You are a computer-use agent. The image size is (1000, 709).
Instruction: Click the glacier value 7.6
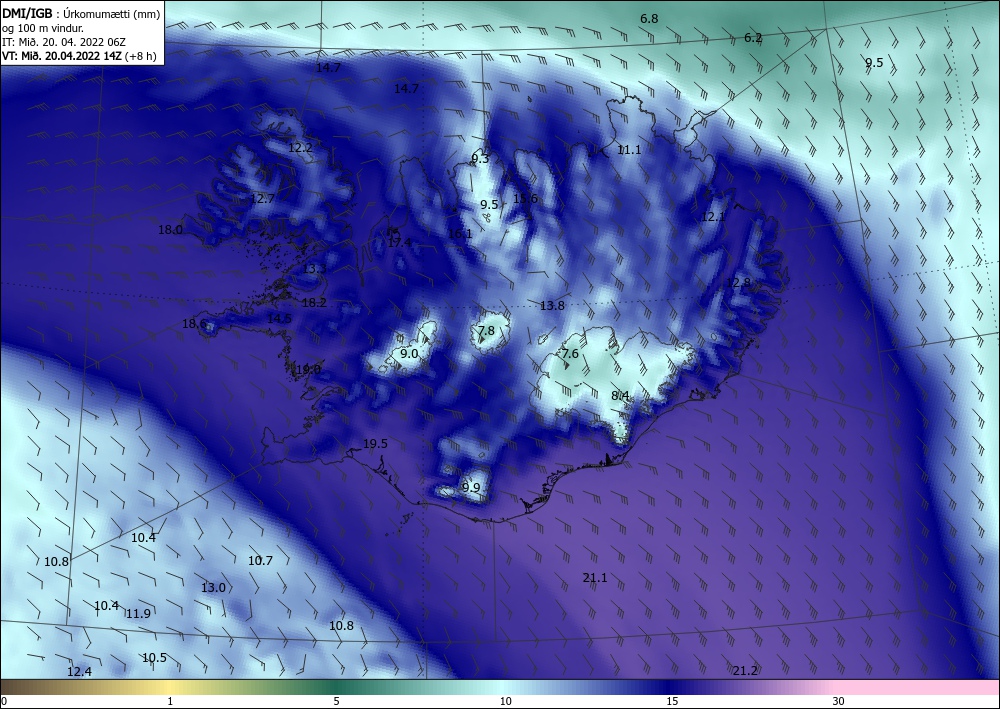tap(570, 354)
